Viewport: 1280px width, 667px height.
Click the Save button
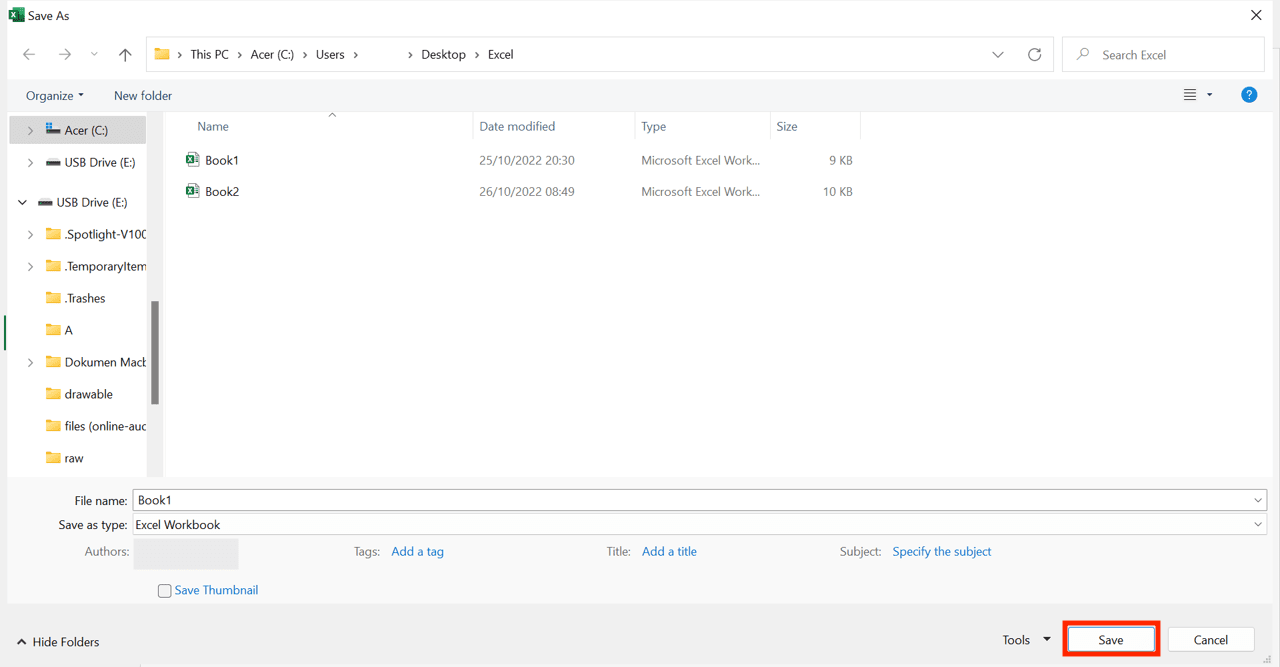coord(1111,640)
